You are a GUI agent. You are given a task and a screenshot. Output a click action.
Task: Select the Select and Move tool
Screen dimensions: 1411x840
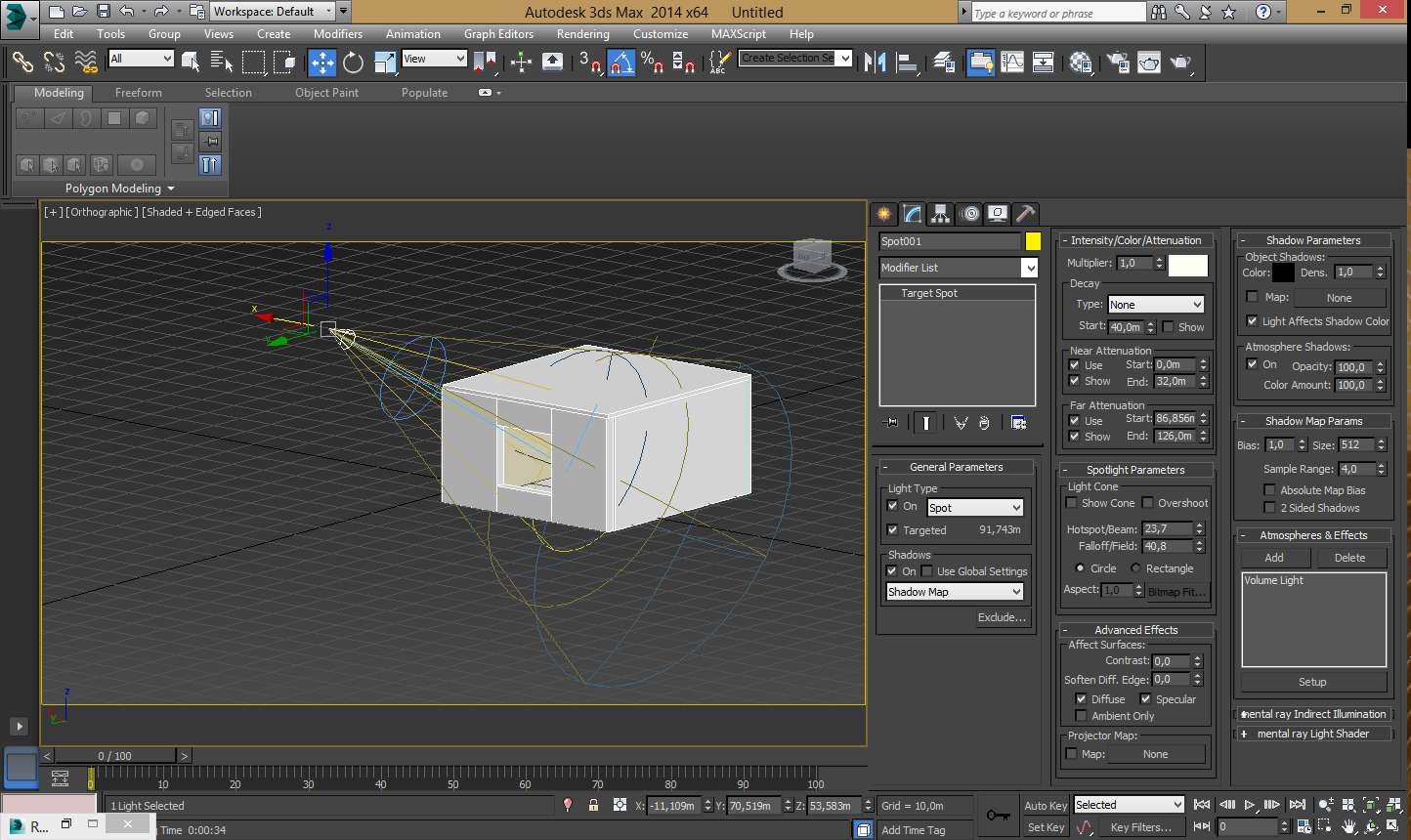[x=321, y=63]
